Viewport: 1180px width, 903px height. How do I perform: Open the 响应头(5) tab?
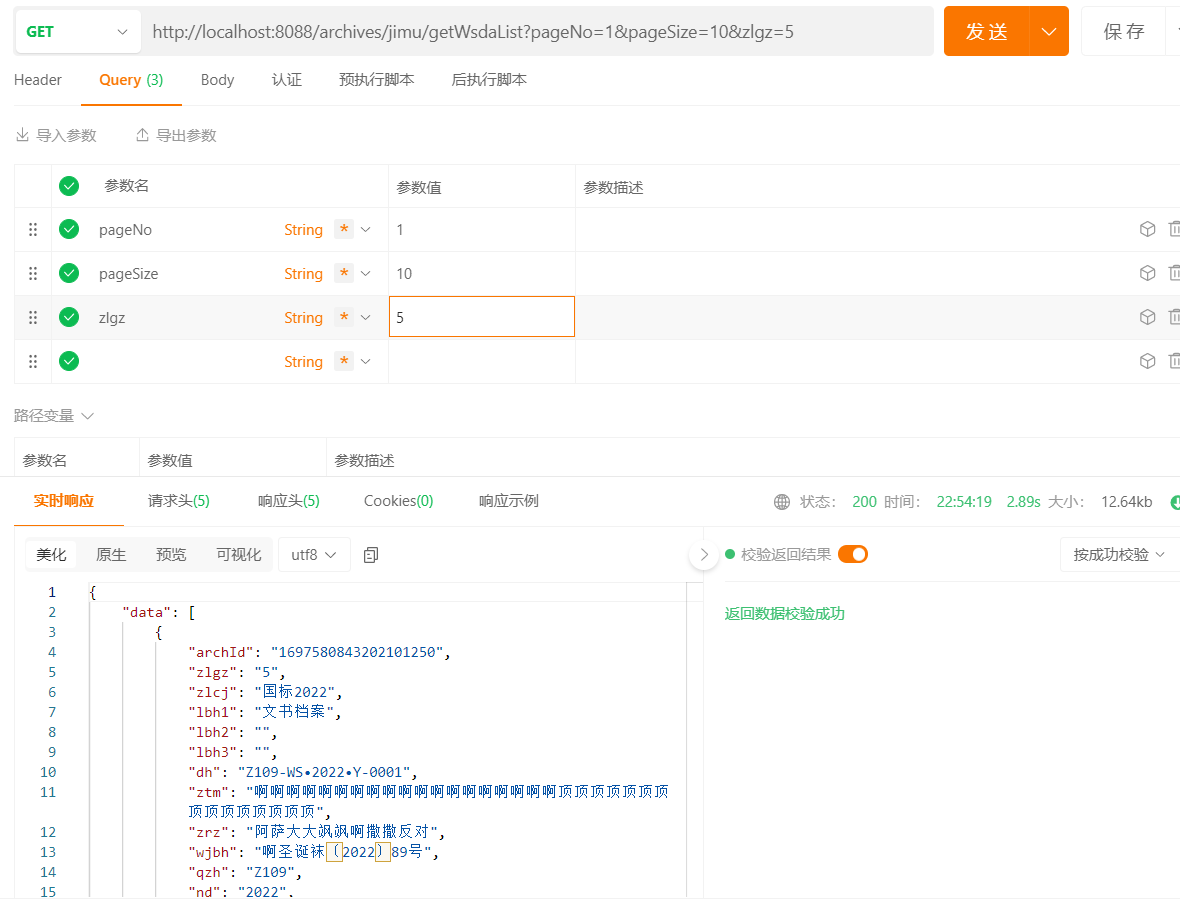[289, 501]
